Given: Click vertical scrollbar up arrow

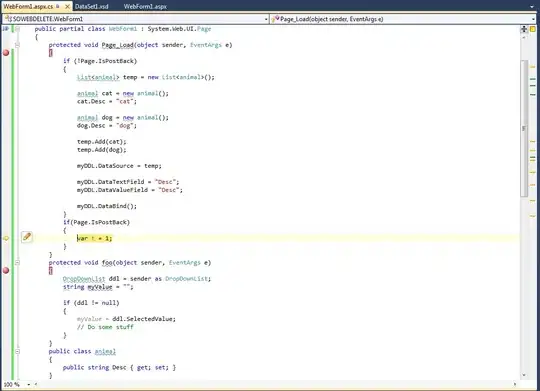Looking at the screenshot, I should tap(524, 38).
